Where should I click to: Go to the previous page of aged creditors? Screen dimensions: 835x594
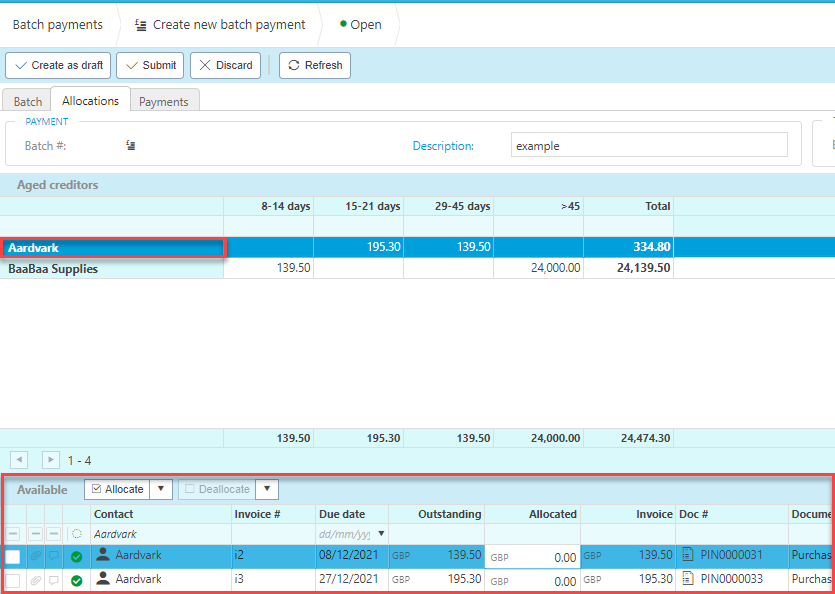19,460
